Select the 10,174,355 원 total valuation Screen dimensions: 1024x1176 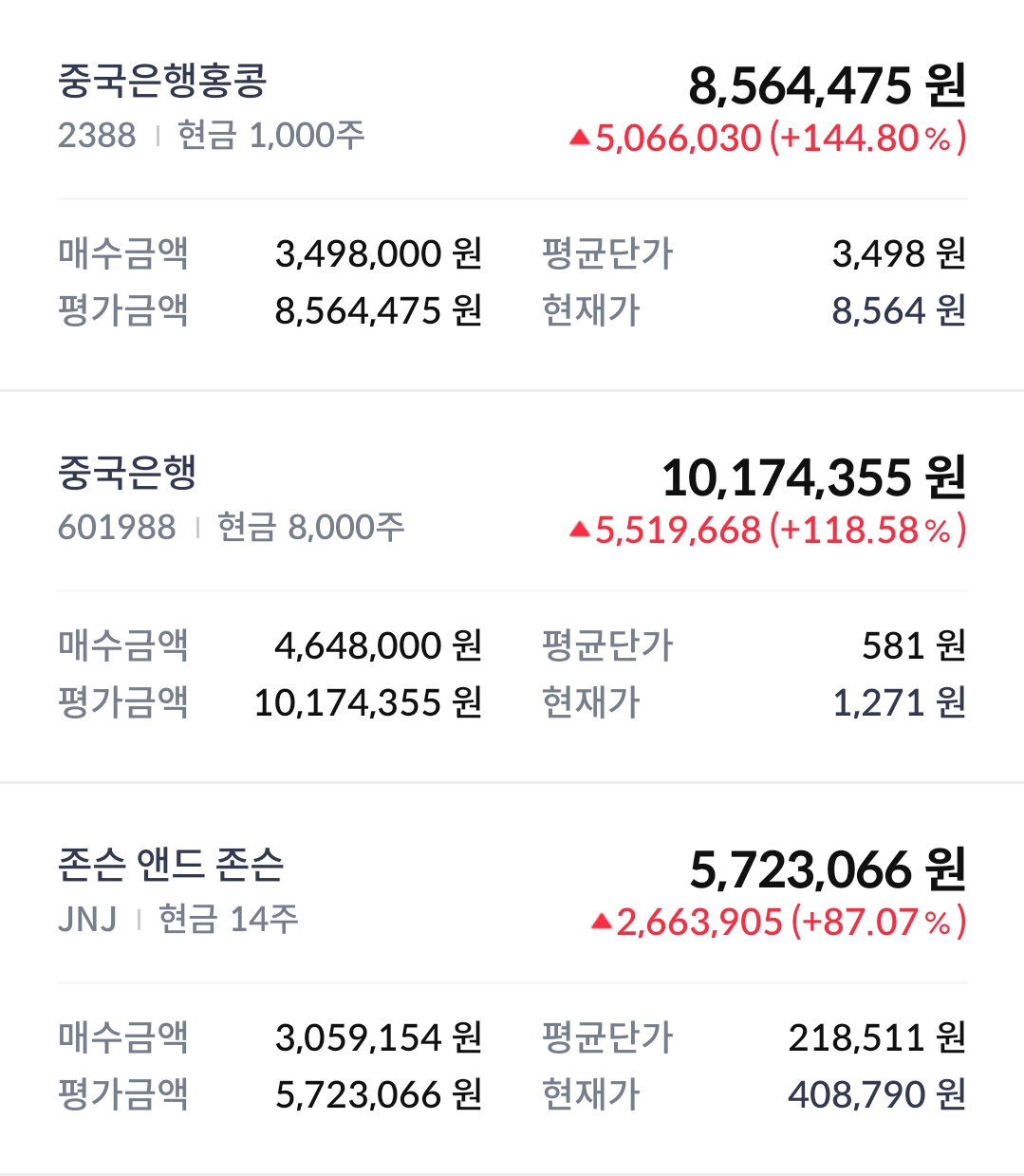point(814,478)
